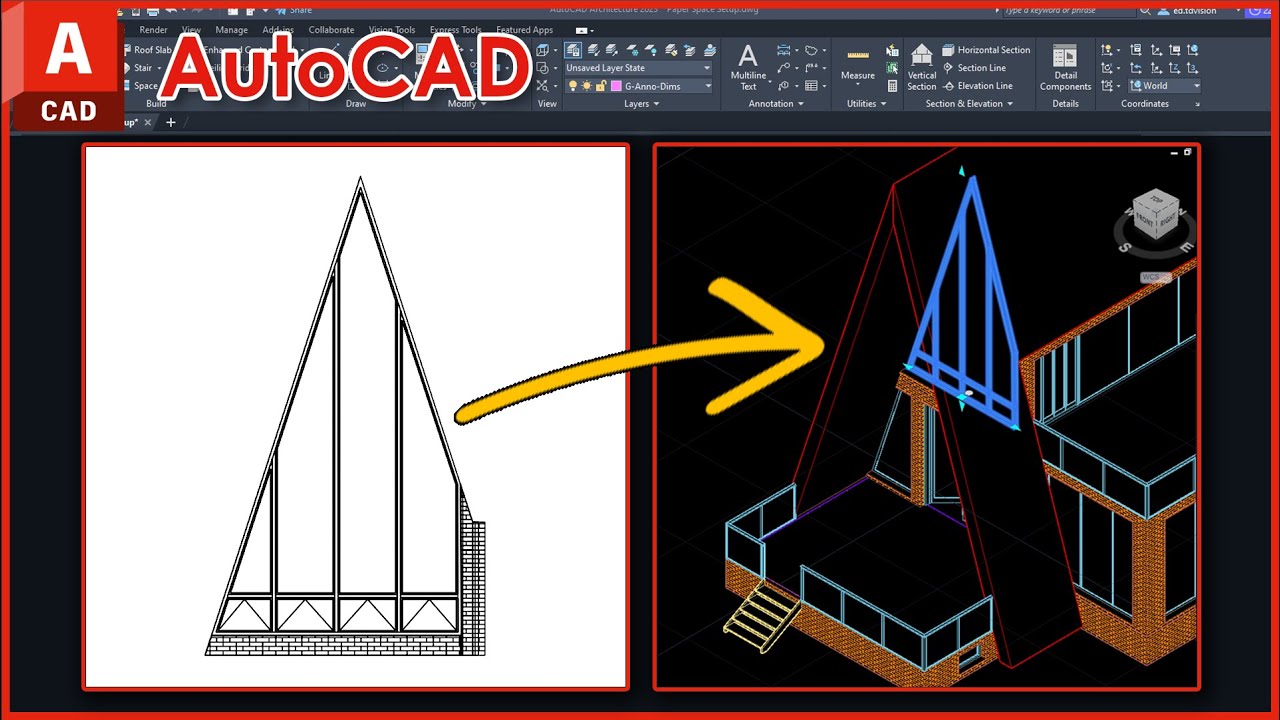Viewport: 1280px width, 720px height.
Task: Switch to the Vision Tools tab
Action: (x=392, y=30)
